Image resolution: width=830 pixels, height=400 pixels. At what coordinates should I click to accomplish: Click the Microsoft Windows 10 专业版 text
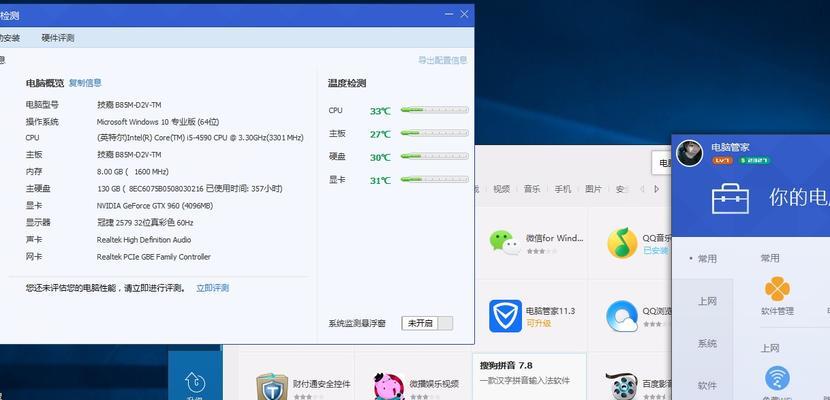point(158,122)
